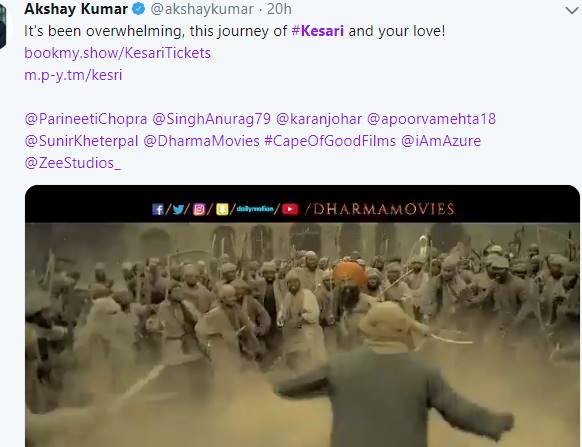Screen dimensions: 582x447
Task: Open the 20h tweet timestamp
Action: coord(279,9)
